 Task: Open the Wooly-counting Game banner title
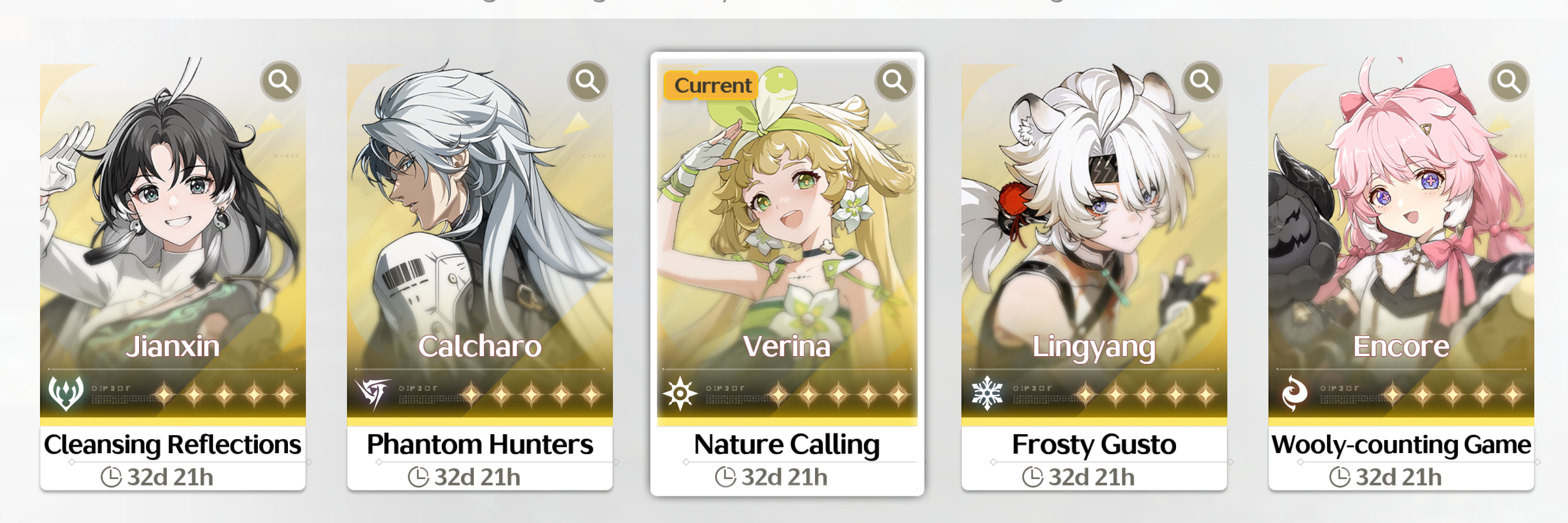1401,445
